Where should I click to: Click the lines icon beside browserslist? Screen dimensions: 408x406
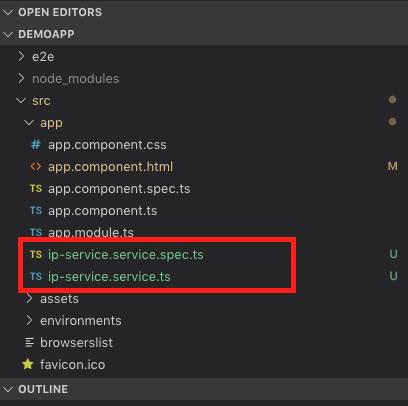pos(30,342)
